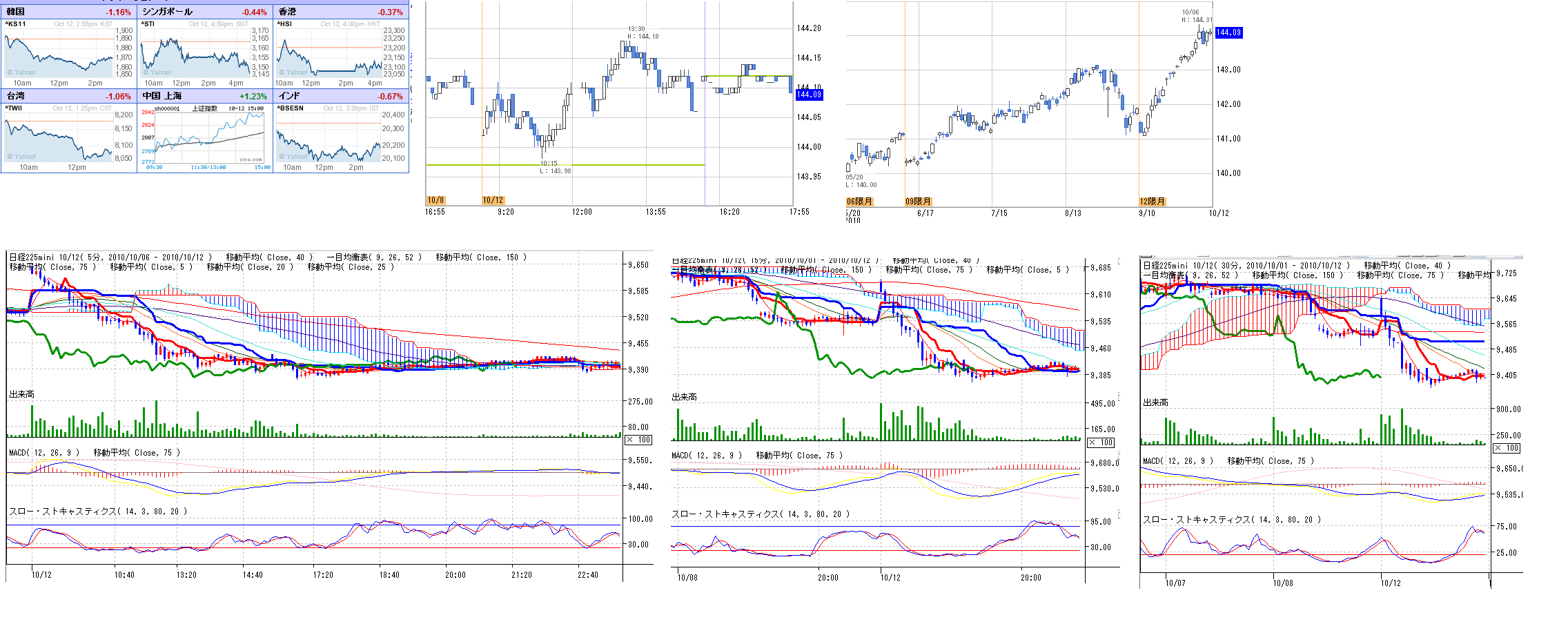The image size is (1568, 642).
Task: Click the ×100 volume box on the 30-minute chart
Action: 1507,448
